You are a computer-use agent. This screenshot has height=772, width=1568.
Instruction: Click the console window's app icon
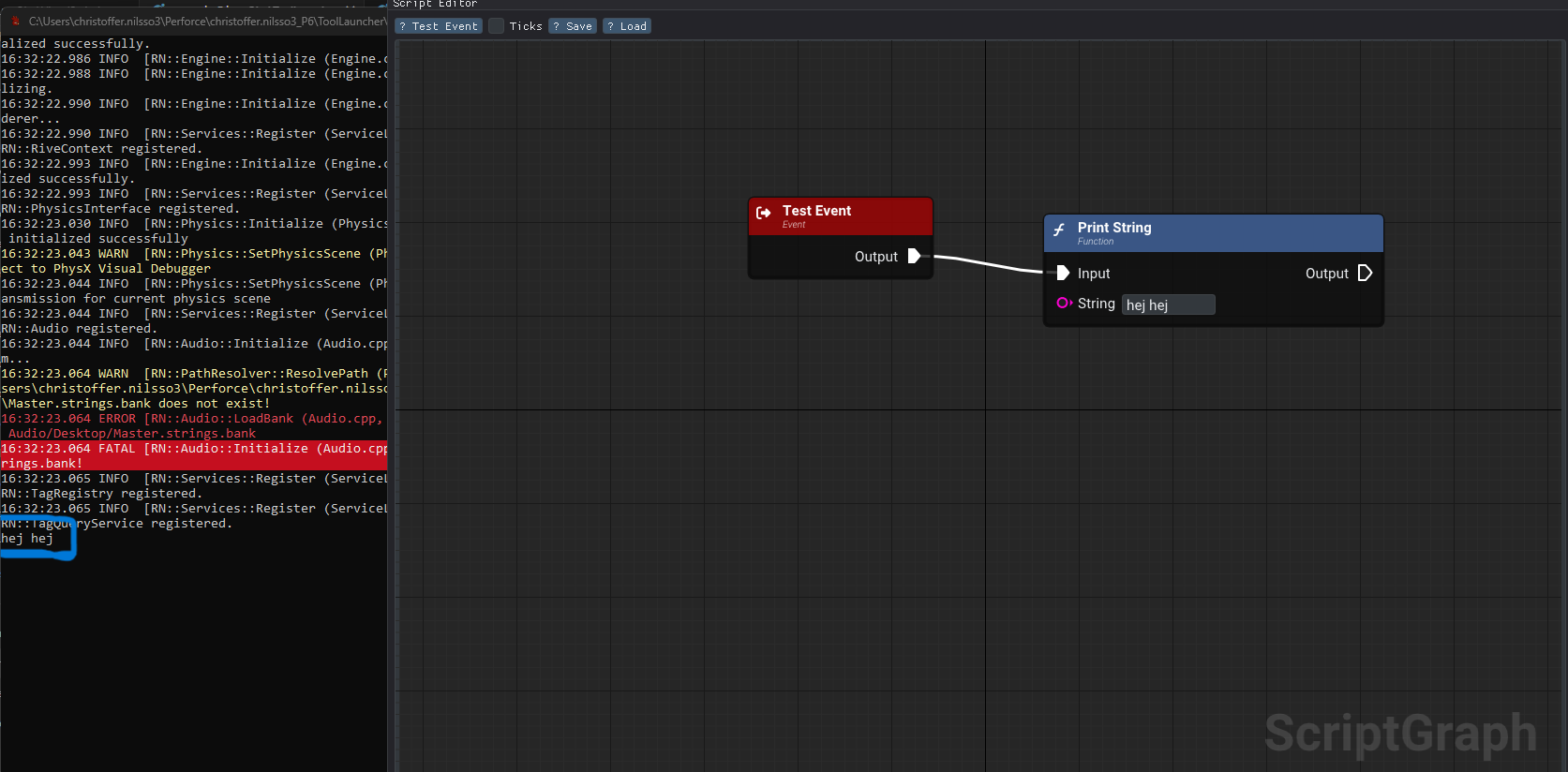click(15, 22)
